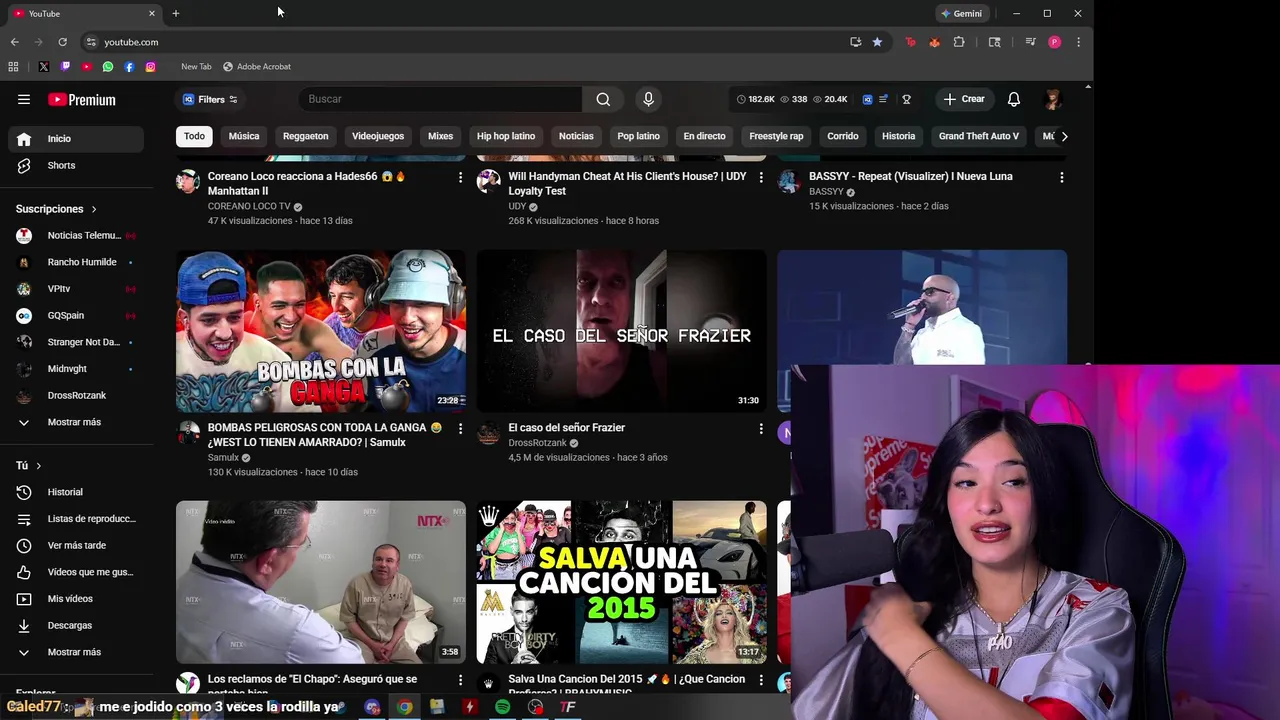This screenshot has width=1280, height=720.
Task: Expand Mostrar más under Tú section
Action: (72, 652)
